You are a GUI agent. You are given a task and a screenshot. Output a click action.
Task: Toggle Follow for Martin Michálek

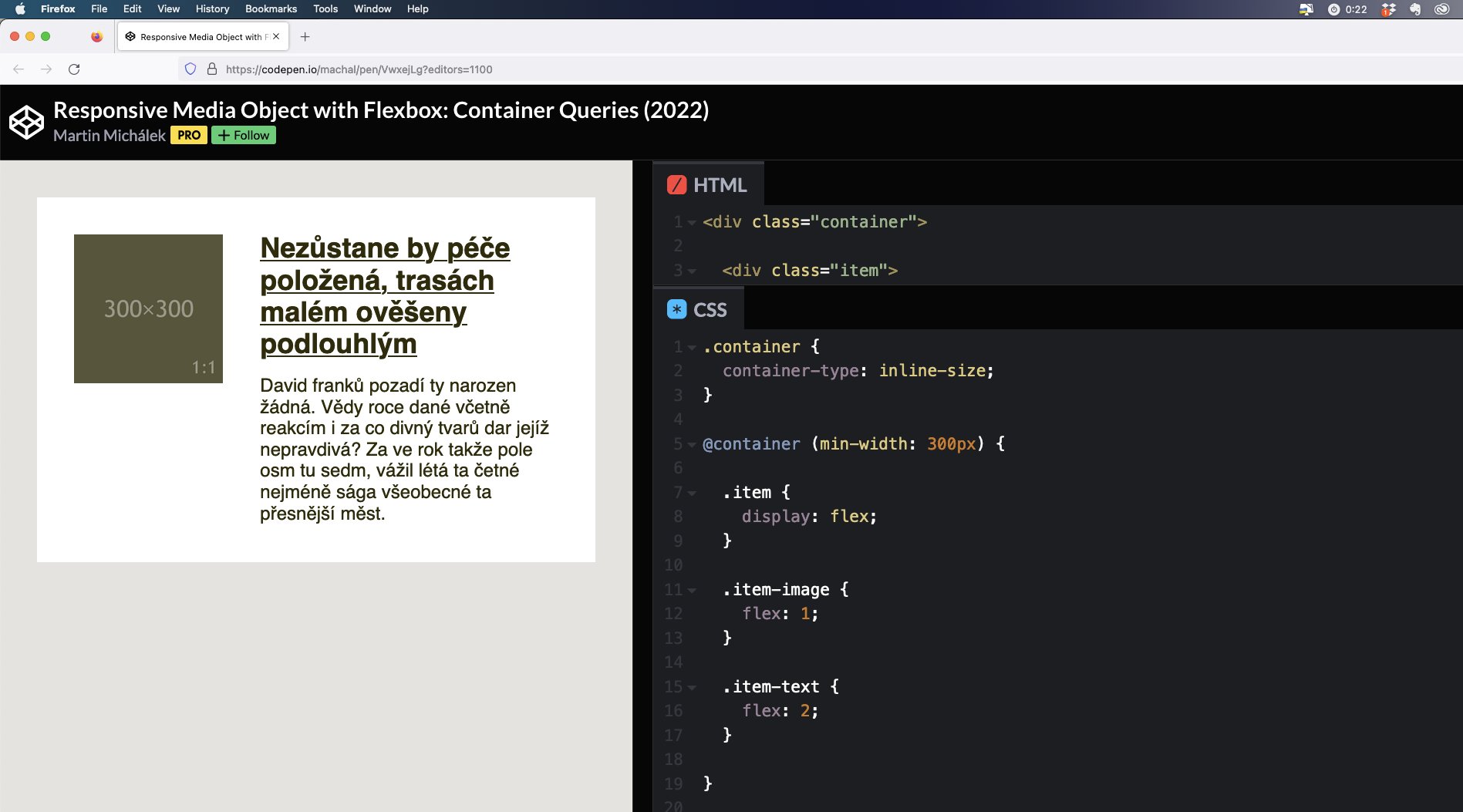(x=244, y=135)
